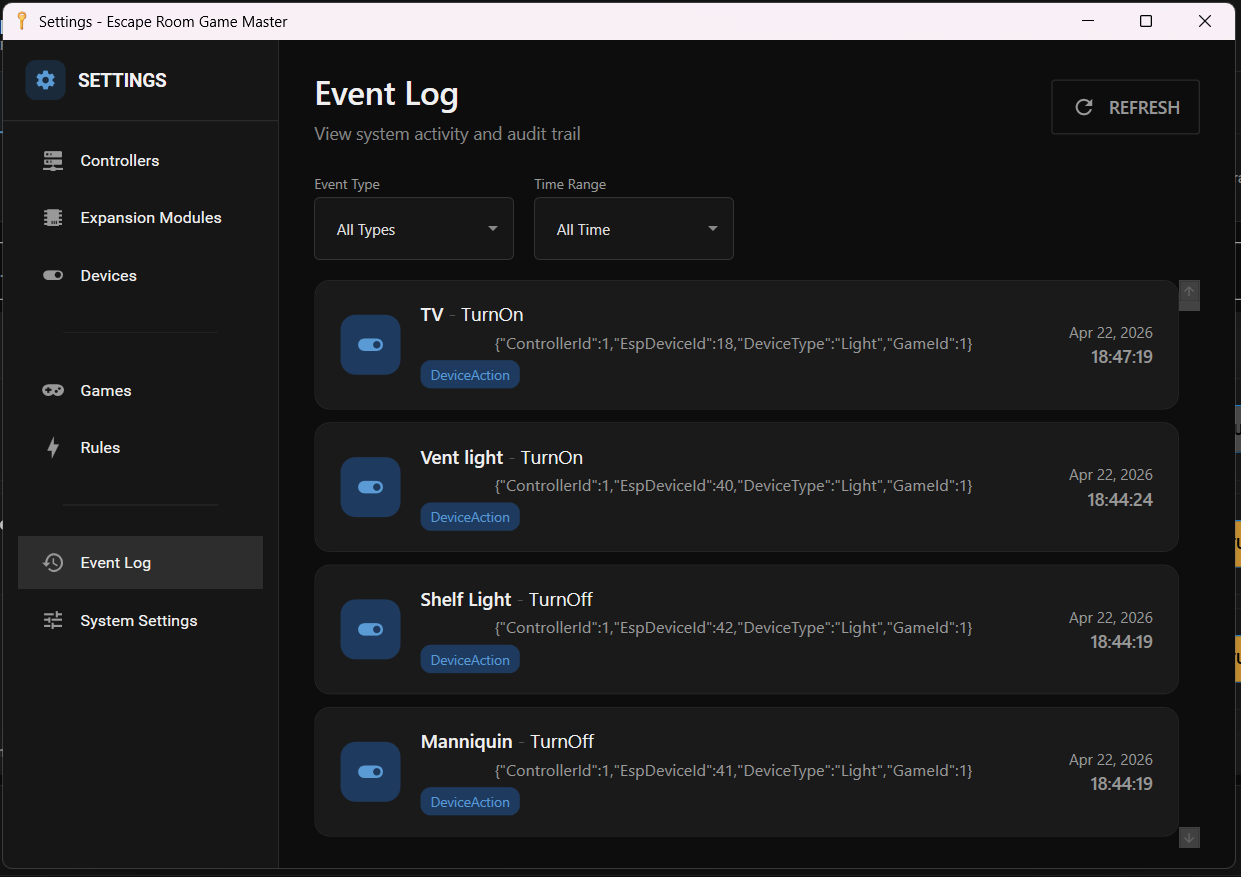Select Event Log in the sidebar
The width and height of the screenshot is (1241, 877).
pos(140,563)
